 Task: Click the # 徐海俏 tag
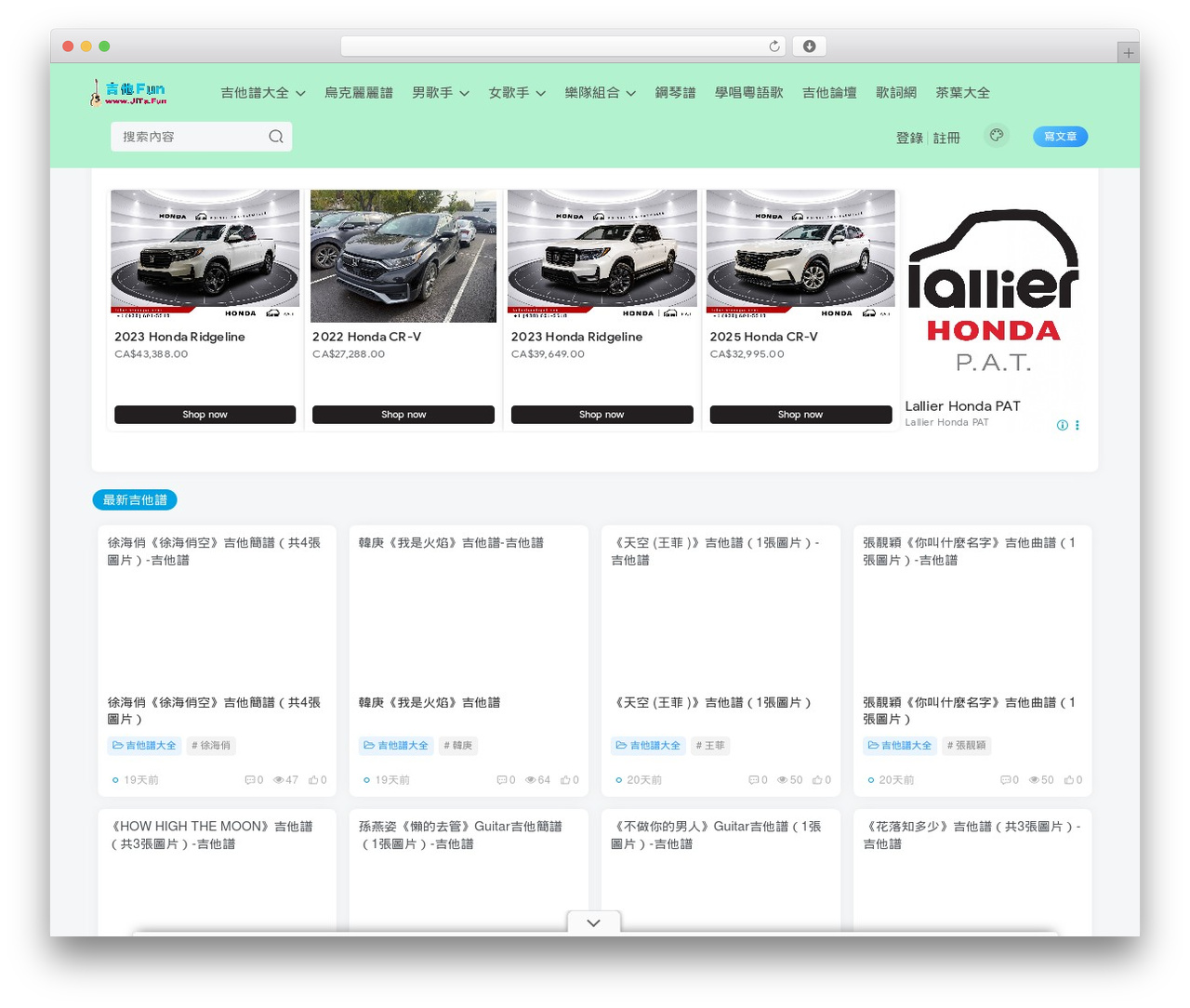point(211,746)
